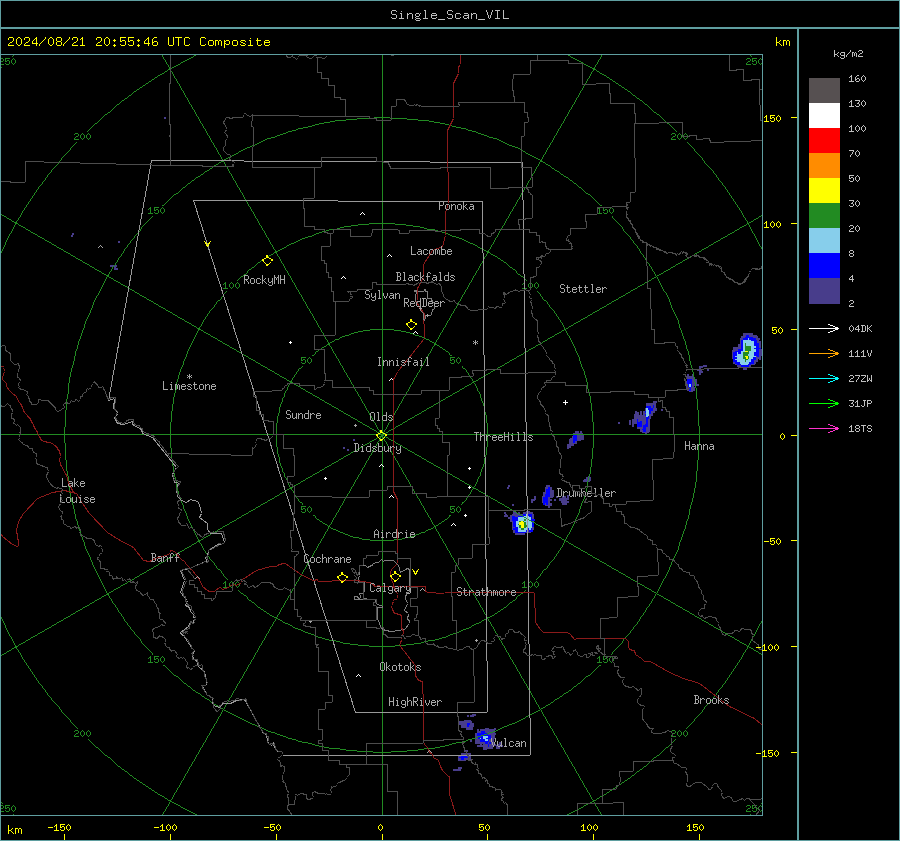Screen dimensions: 900x841
Task: Click the storm cell at the east map edge
Action: coord(746,351)
